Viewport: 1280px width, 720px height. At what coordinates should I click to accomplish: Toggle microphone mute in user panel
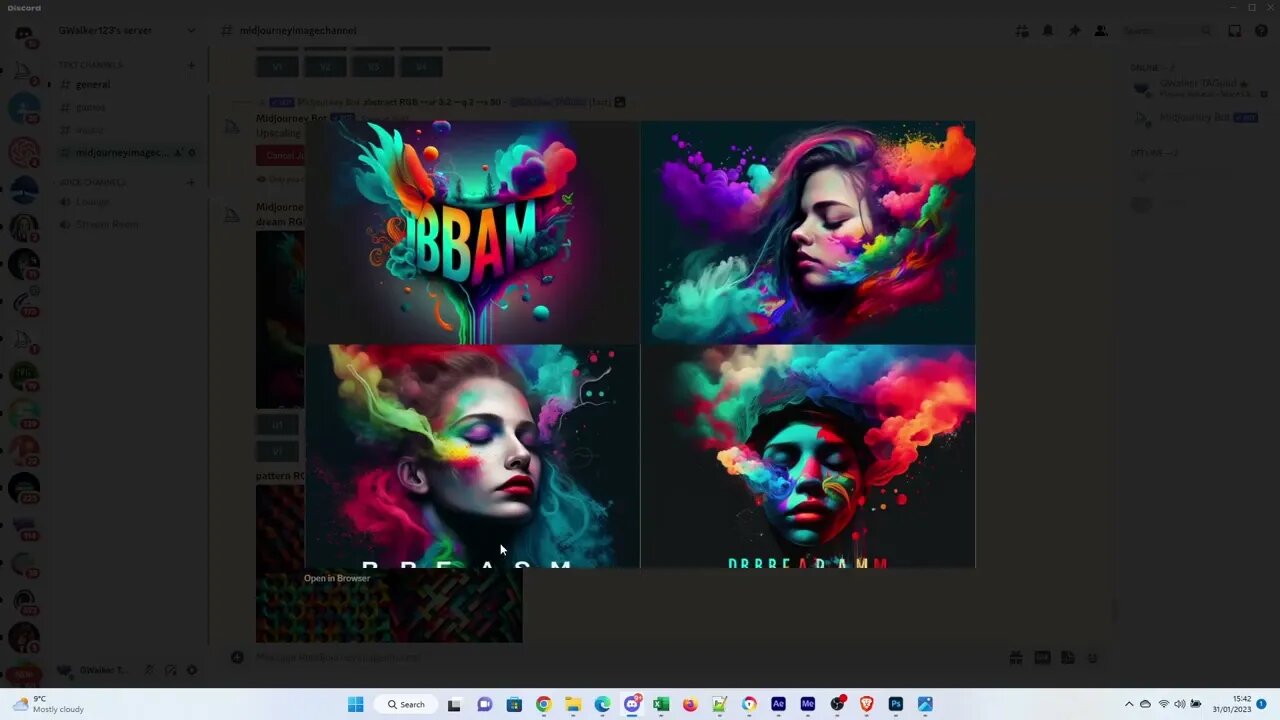coord(149,670)
